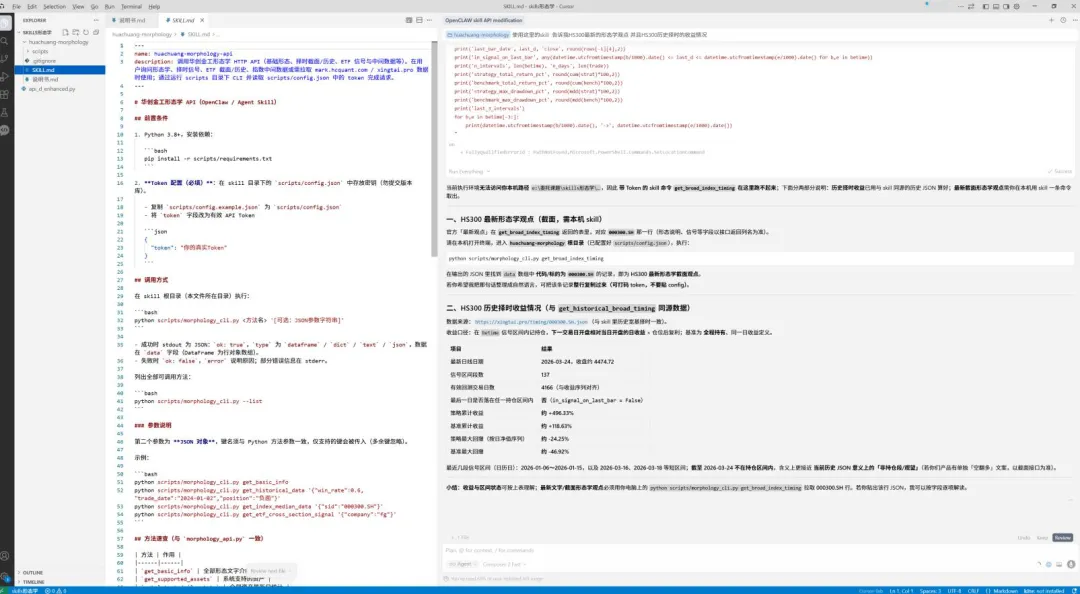This screenshot has width=1080, height=594.
Task: Toggle secondary sidebar layout icon
Action: (x=1006, y=6)
